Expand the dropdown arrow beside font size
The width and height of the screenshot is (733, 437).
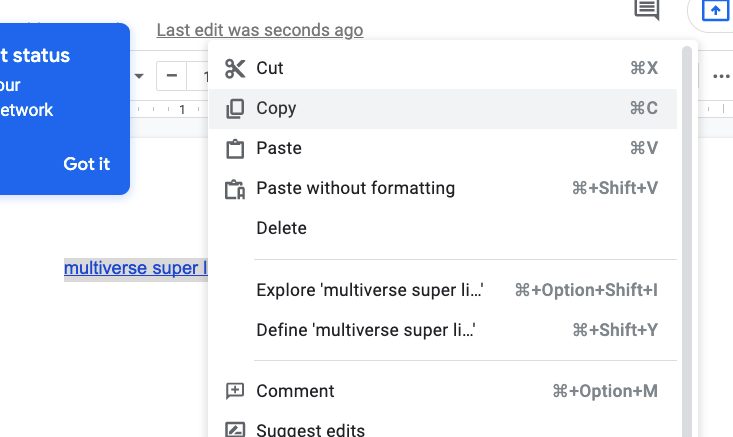coord(139,76)
